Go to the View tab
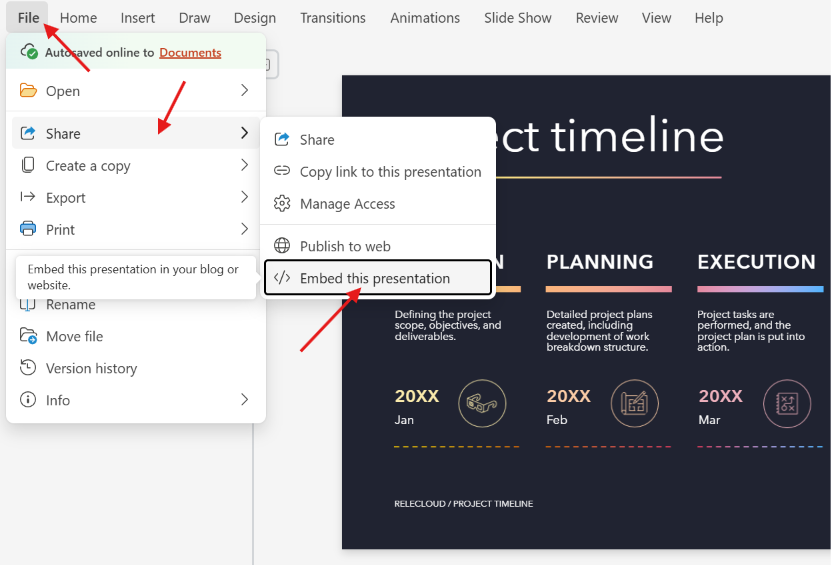 pyautogui.click(x=656, y=18)
